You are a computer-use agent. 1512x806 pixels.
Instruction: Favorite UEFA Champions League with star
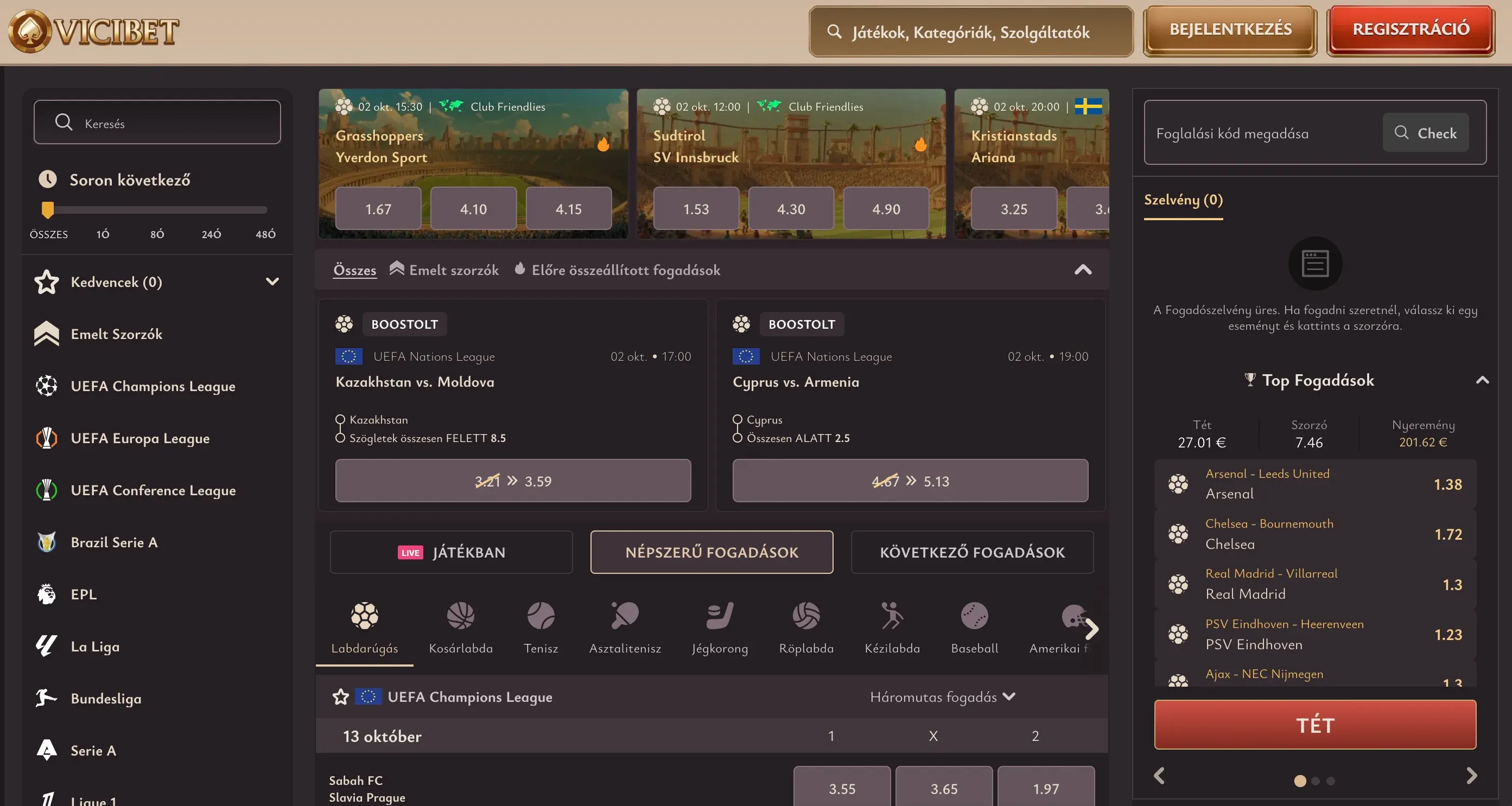coord(341,697)
